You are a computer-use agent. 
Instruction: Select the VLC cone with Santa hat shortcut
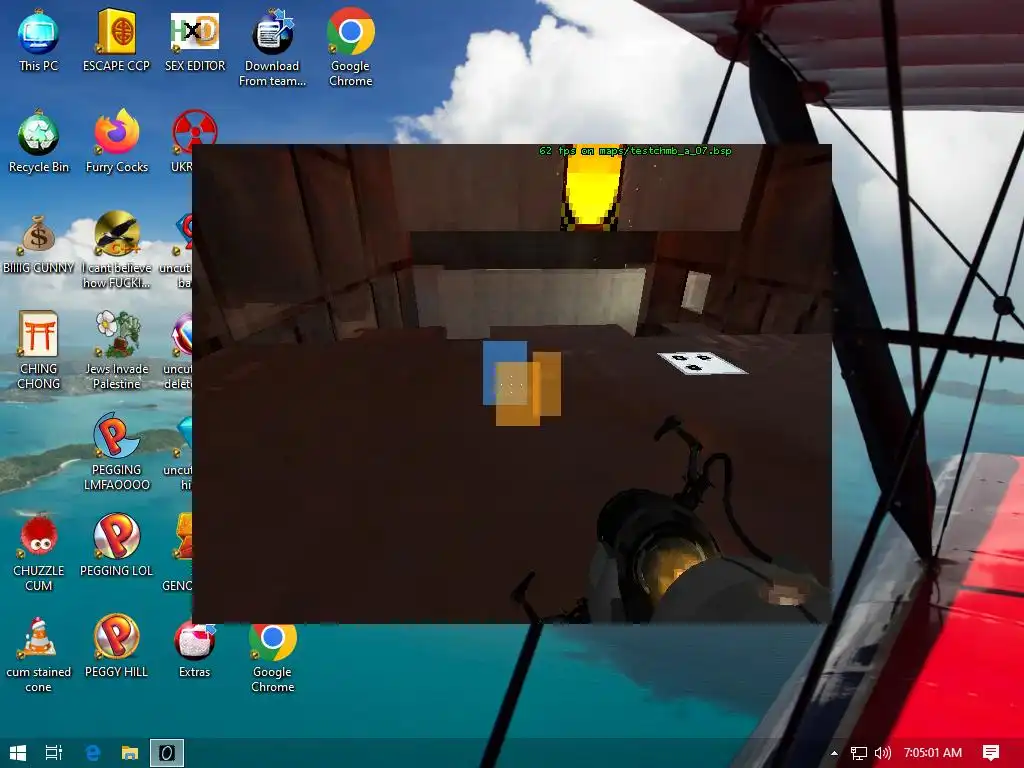click(38, 655)
